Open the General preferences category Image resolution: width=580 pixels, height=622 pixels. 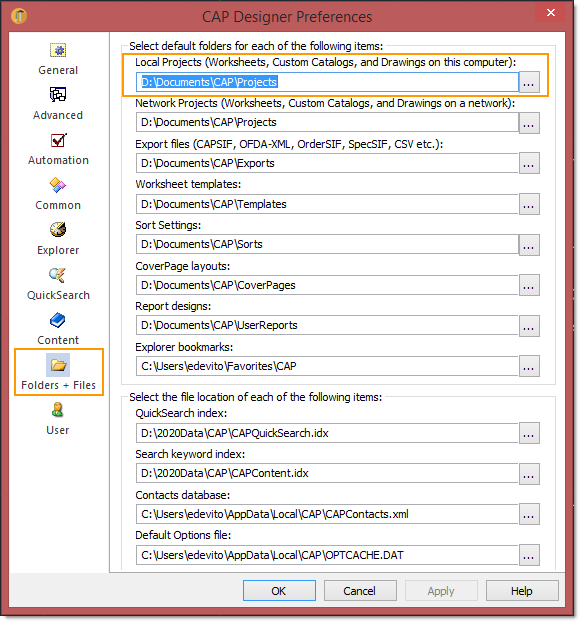[x=58, y=59]
